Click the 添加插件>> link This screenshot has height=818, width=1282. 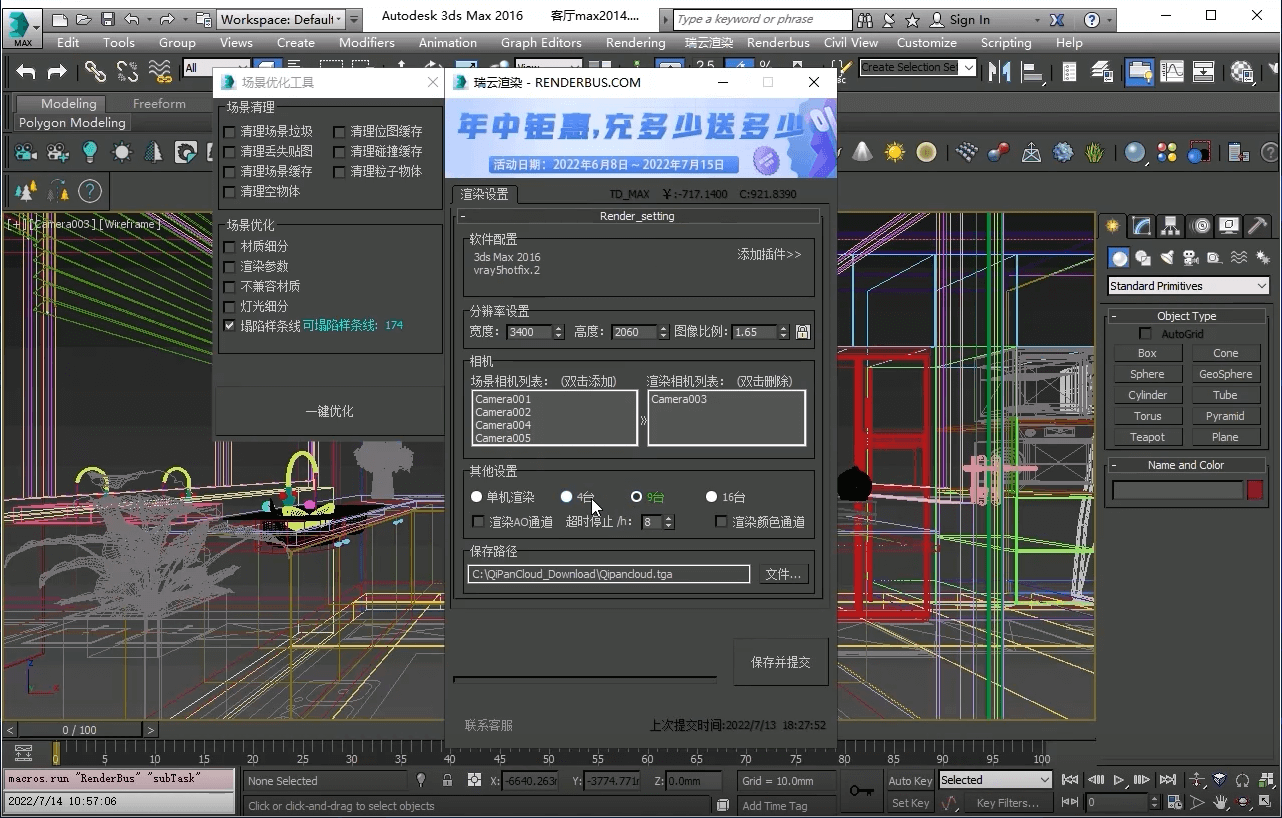pyautogui.click(x=769, y=255)
